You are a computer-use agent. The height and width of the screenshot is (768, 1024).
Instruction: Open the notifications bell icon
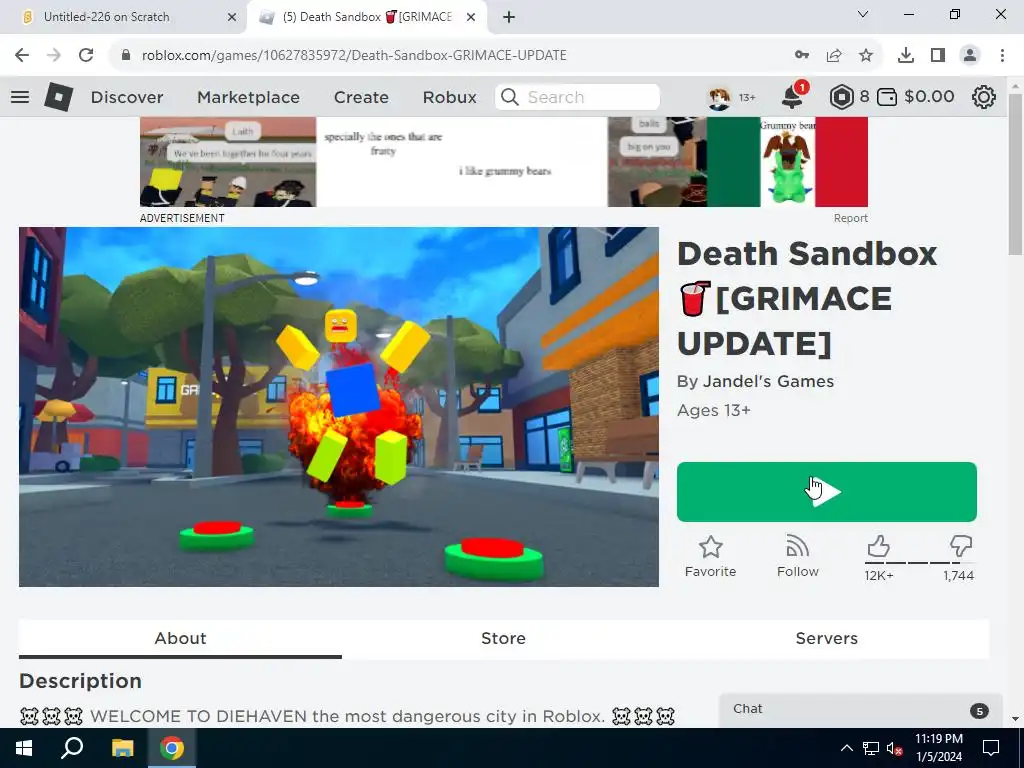coord(793,97)
